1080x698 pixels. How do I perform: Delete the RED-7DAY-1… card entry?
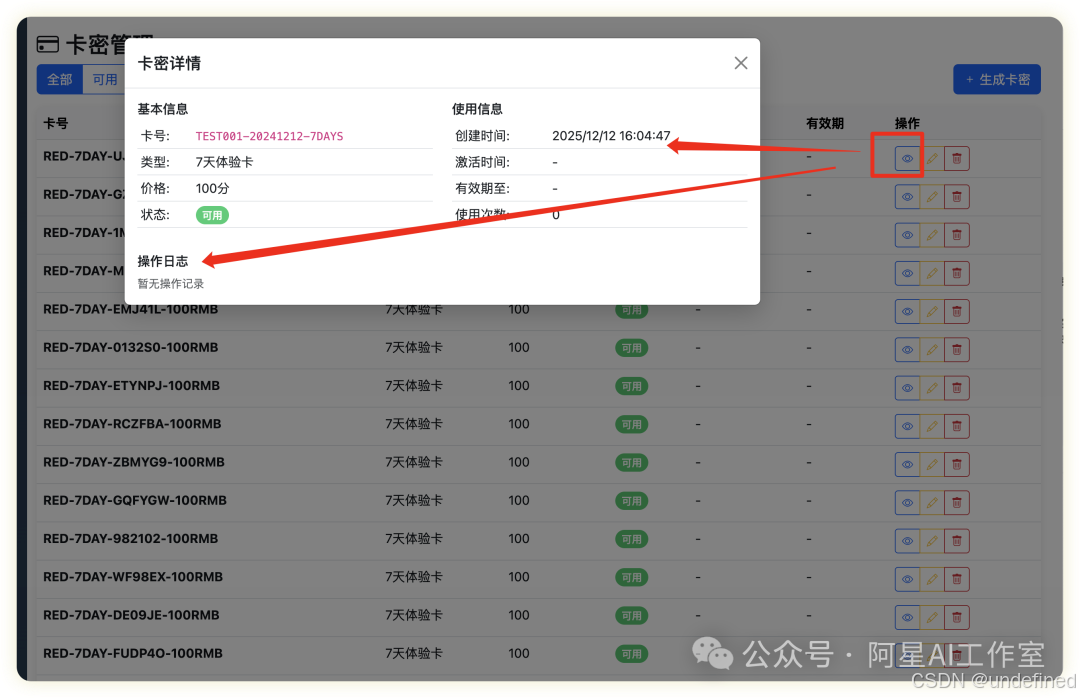click(x=957, y=235)
